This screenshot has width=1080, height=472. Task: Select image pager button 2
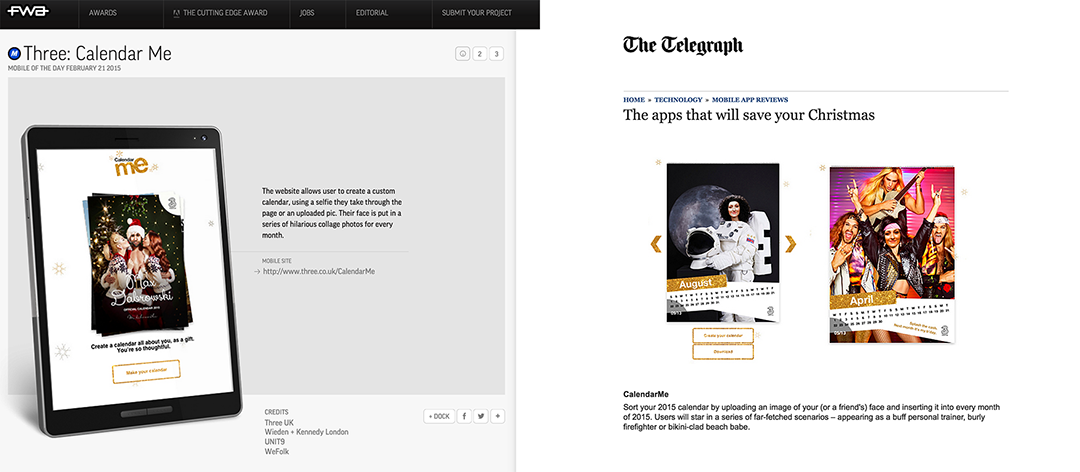pos(479,54)
